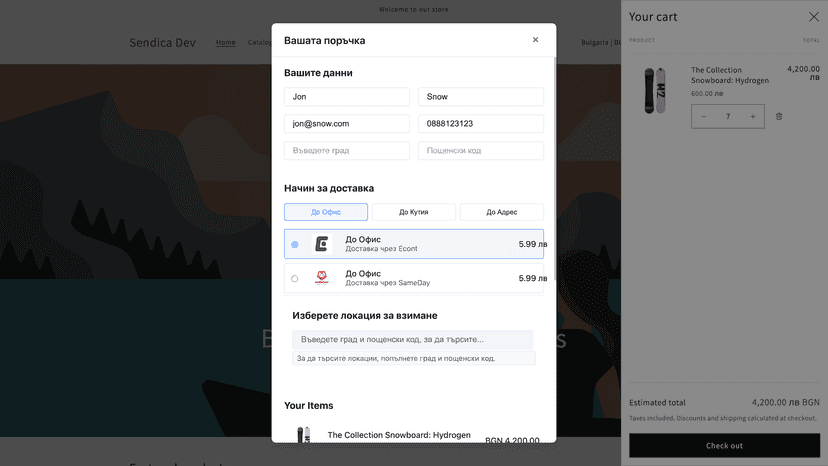Click the snowboard thumbnail in the cart
Image resolution: width=828 pixels, height=466 pixels.
coord(654,90)
